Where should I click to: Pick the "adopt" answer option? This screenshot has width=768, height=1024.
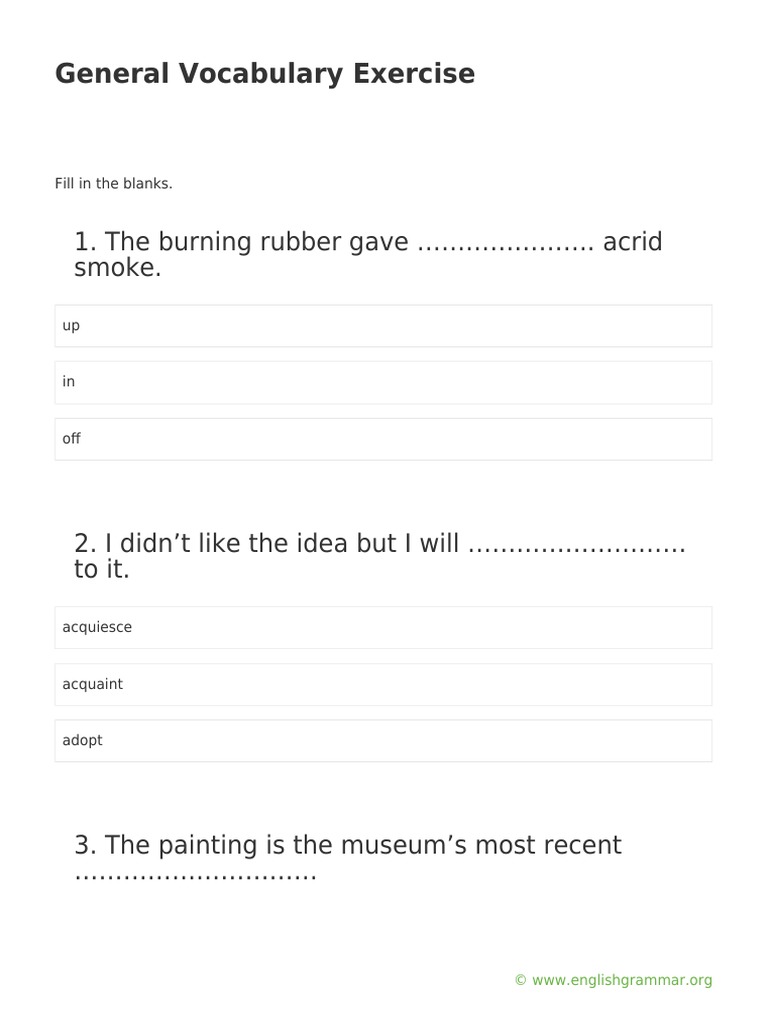pos(383,741)
